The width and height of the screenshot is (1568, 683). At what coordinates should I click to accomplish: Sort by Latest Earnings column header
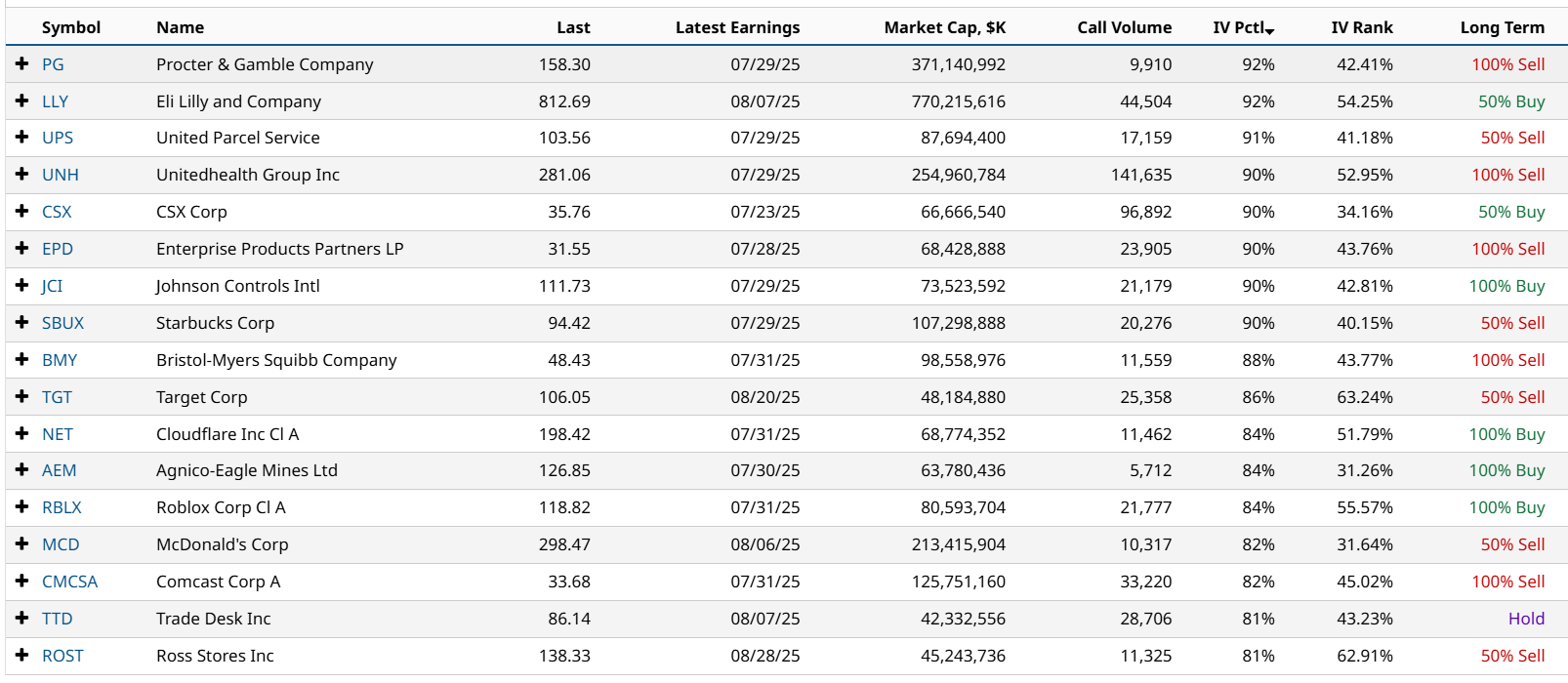pos(737,27)
